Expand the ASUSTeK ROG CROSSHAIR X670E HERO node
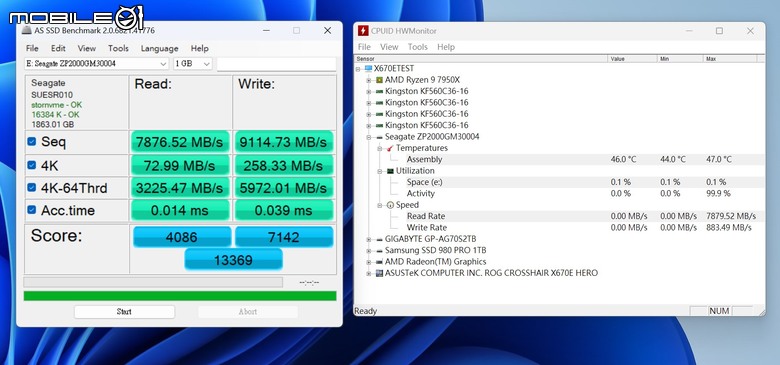Viewport: 780px width, 365px height. coord(369,274)
